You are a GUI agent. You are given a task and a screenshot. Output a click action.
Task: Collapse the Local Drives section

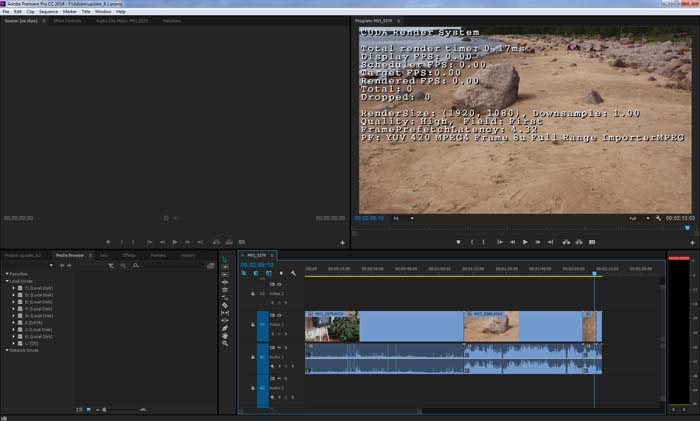click(x=7, y=281)
